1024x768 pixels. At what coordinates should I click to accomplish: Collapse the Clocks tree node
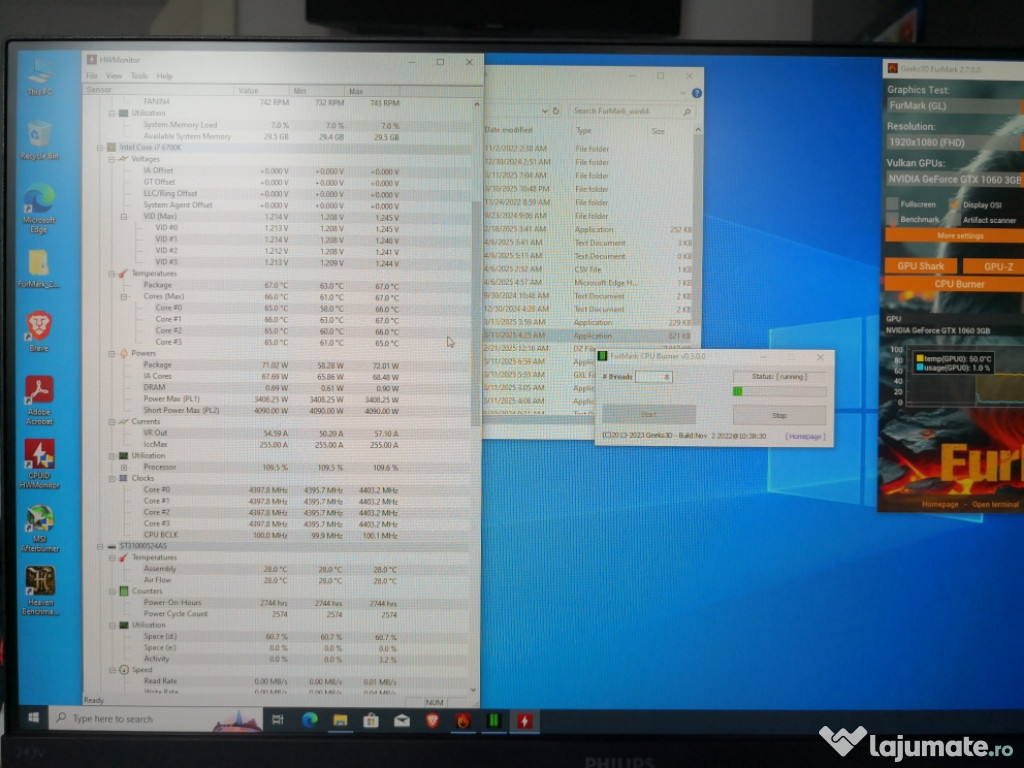click(x=112, y=479)
